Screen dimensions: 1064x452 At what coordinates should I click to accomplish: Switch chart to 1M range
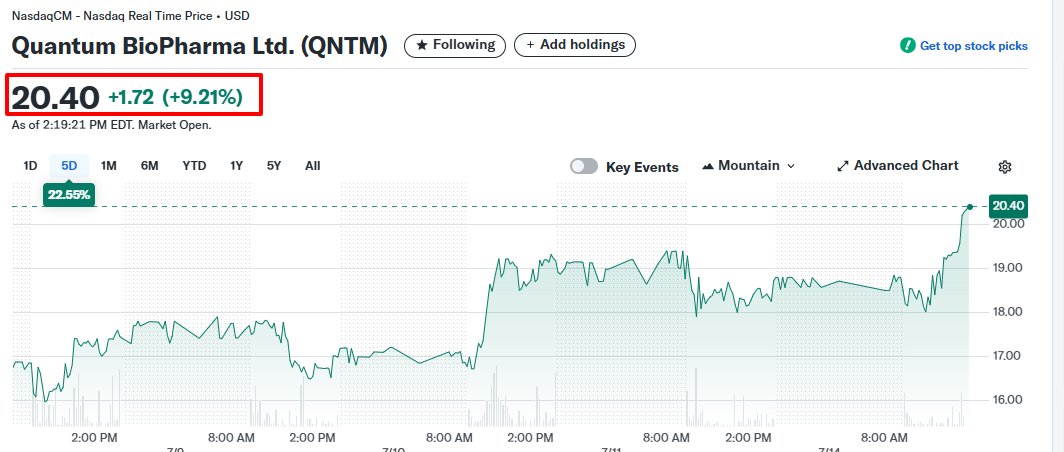click(109, 166)
